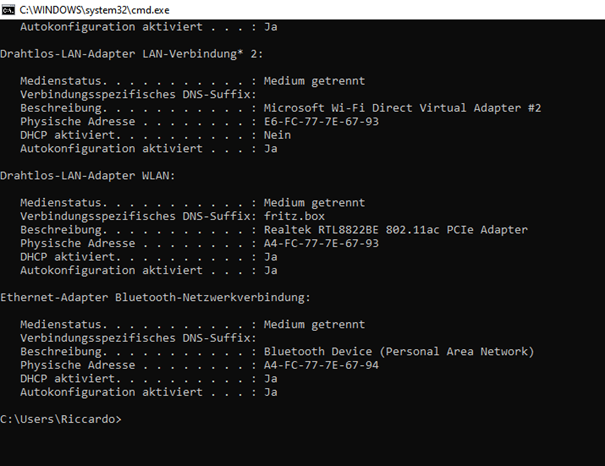The height and width of the screenshot is (466, 605).
Task: Click the Microsoft Wi-Fi Direct Virtual Adapter #2 text
Action: 402,108
